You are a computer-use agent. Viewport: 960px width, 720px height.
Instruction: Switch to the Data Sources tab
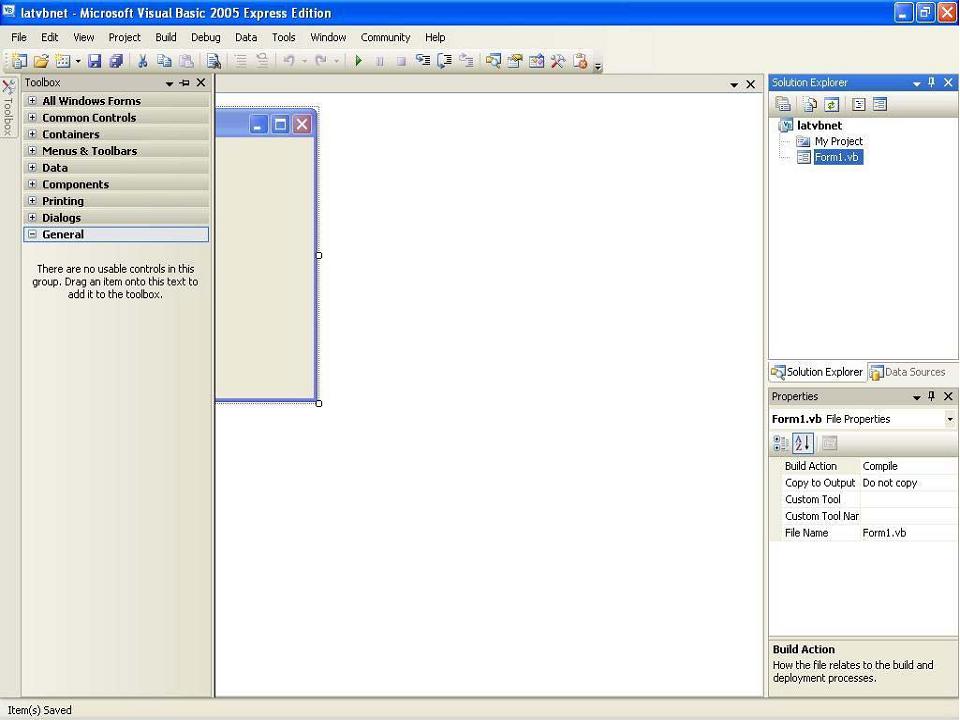coord(908,372)
